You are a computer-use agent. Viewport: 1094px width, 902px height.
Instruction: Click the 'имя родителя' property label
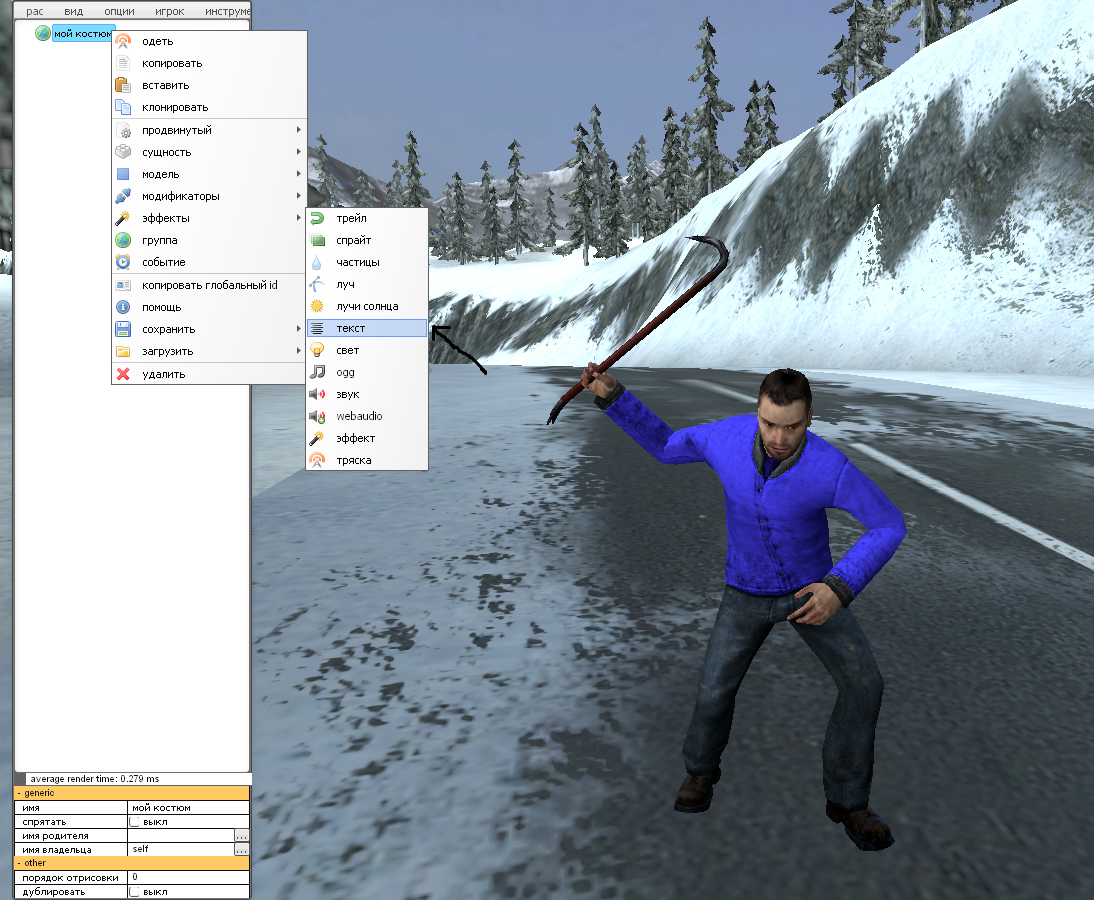pos(55,836)
